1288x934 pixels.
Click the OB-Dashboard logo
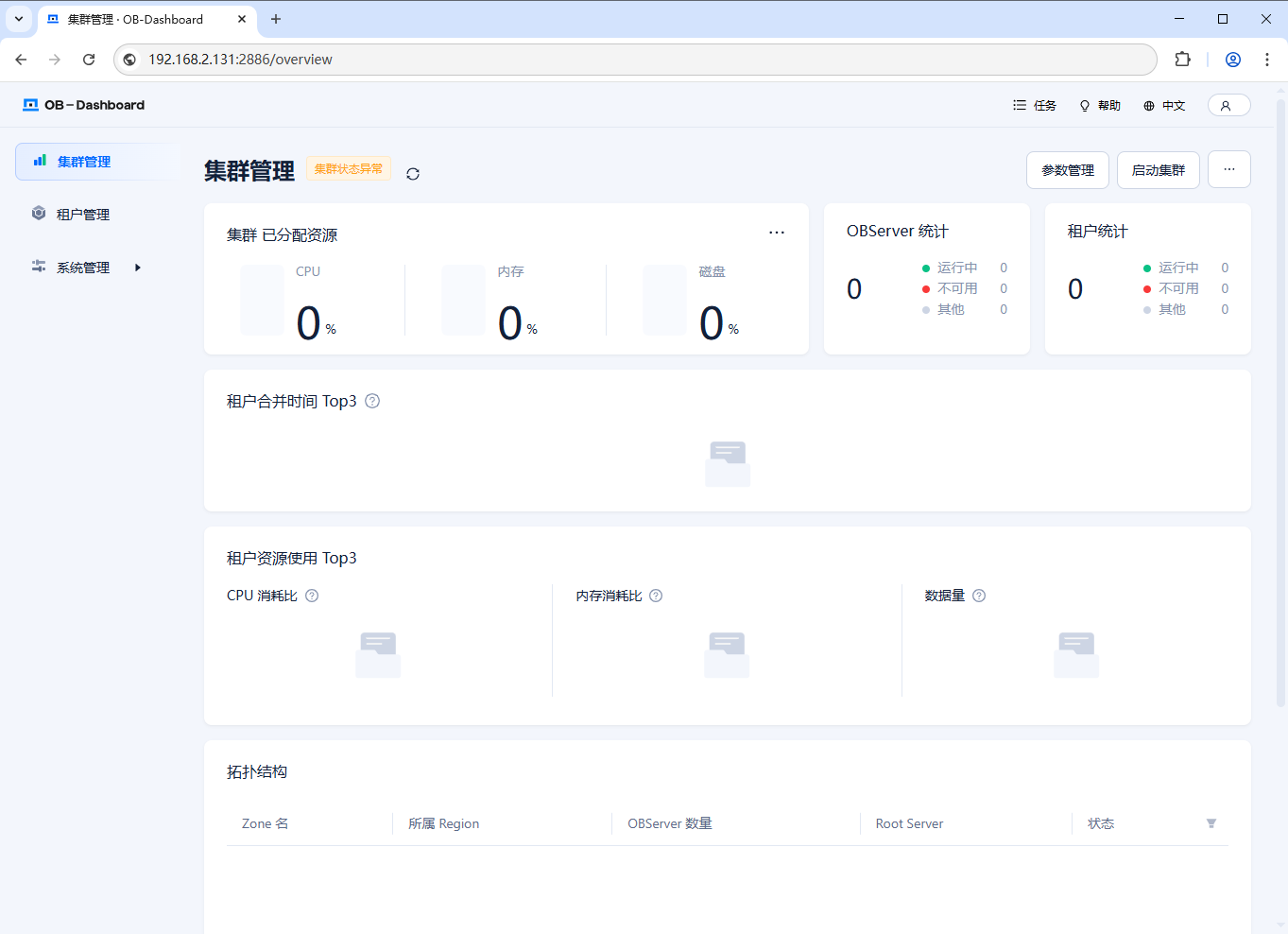84,105
